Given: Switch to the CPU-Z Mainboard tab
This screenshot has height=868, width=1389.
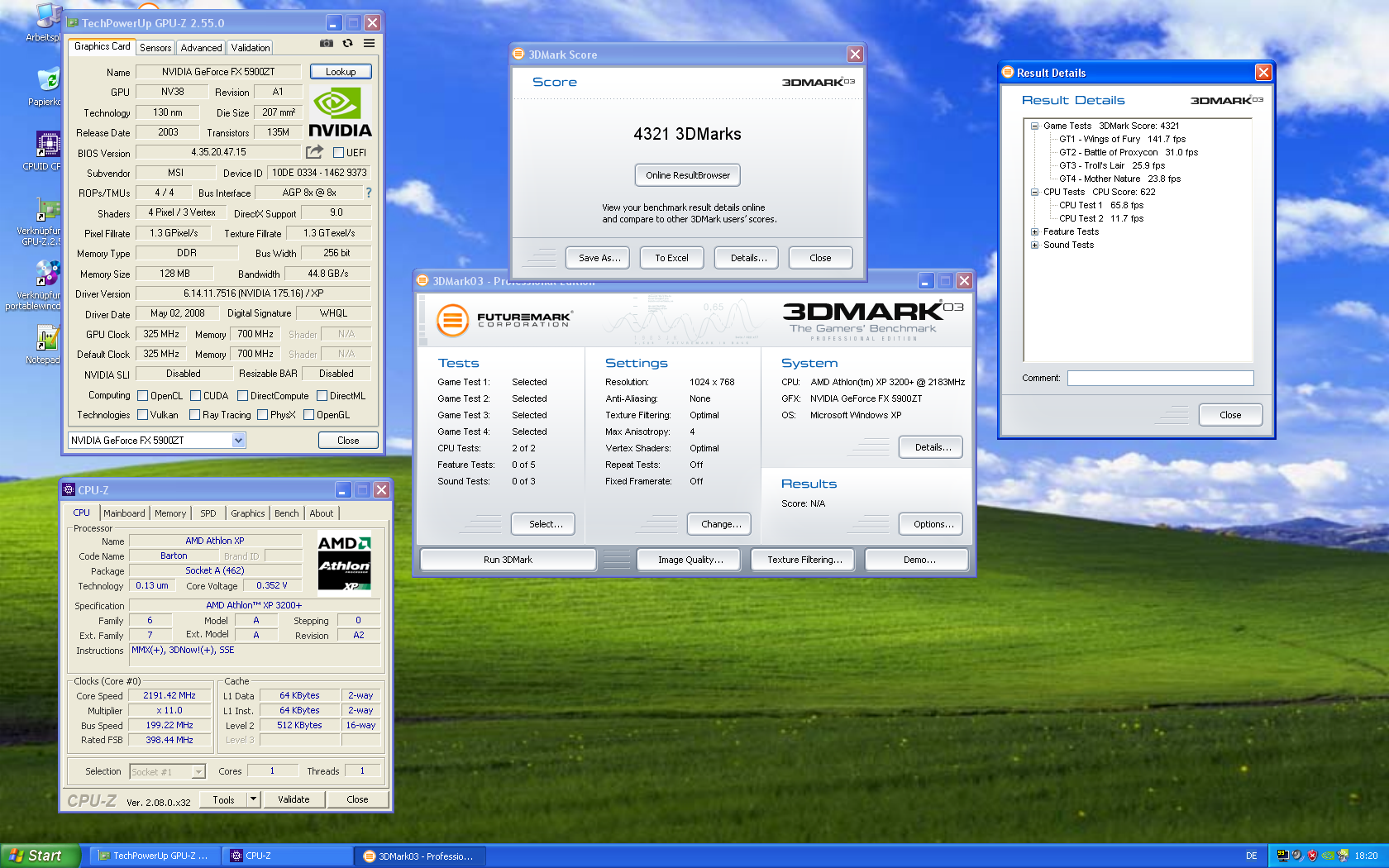Looking at the screenshot, I should click(x=124, y=513).
